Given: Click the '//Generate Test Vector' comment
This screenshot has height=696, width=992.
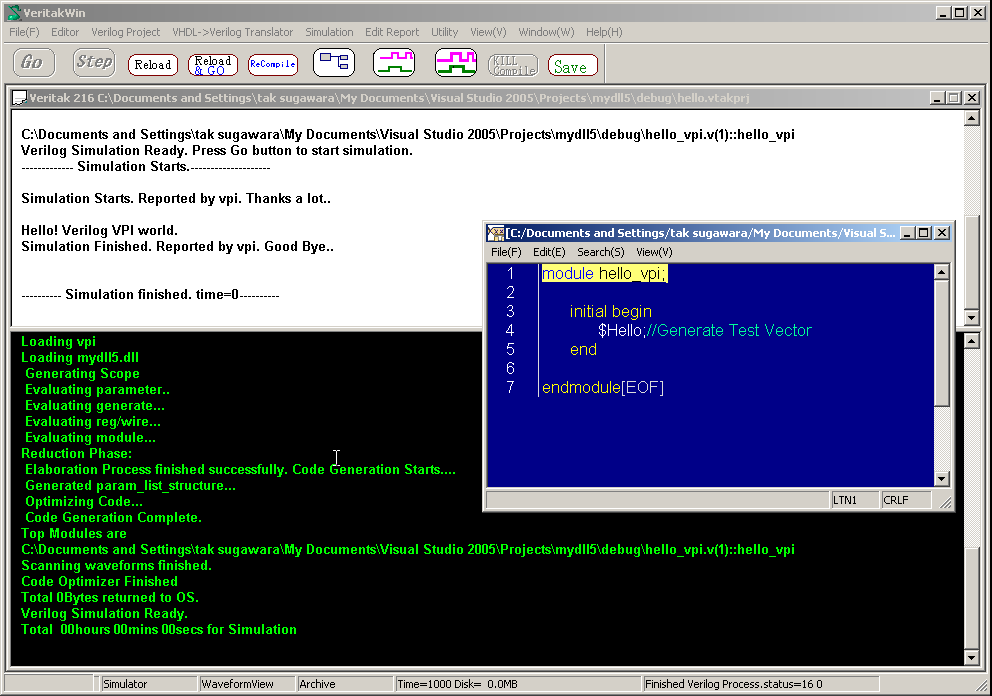Looking at the screenshot, I should (729, 330).
